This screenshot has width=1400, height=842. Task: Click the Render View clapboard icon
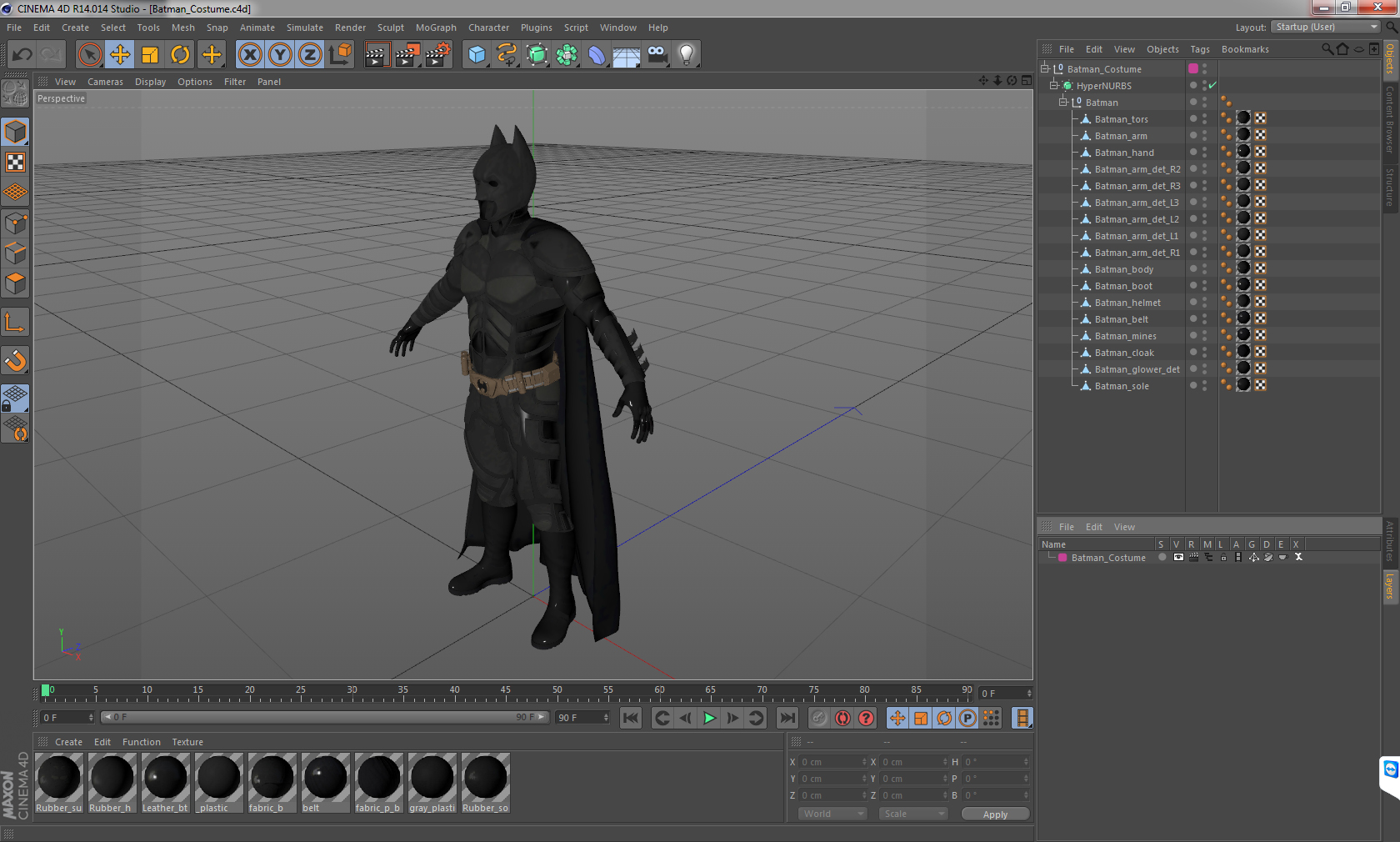tap(377, 55)
